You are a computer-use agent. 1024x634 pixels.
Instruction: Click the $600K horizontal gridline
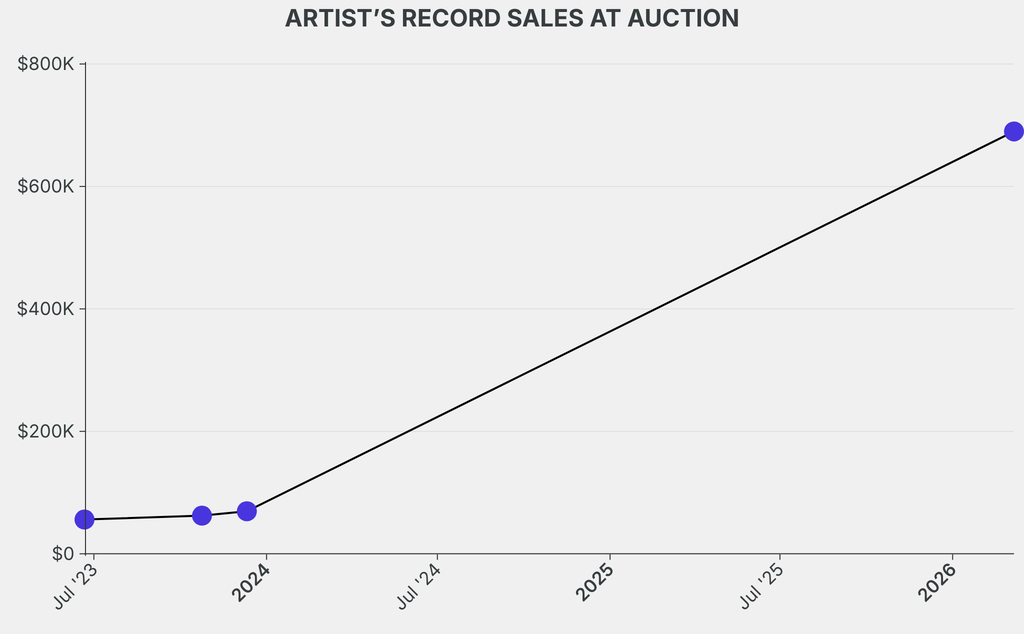click(x=400, y=187)
